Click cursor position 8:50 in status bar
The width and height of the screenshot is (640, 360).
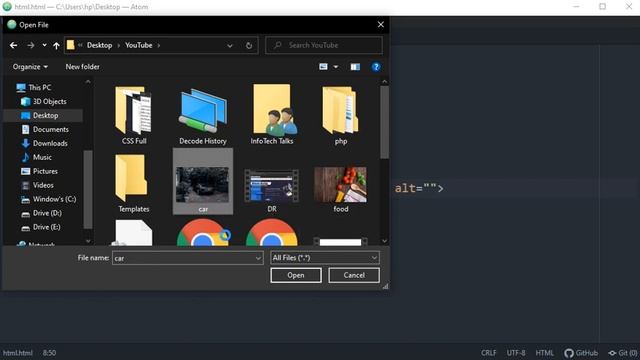49,353
